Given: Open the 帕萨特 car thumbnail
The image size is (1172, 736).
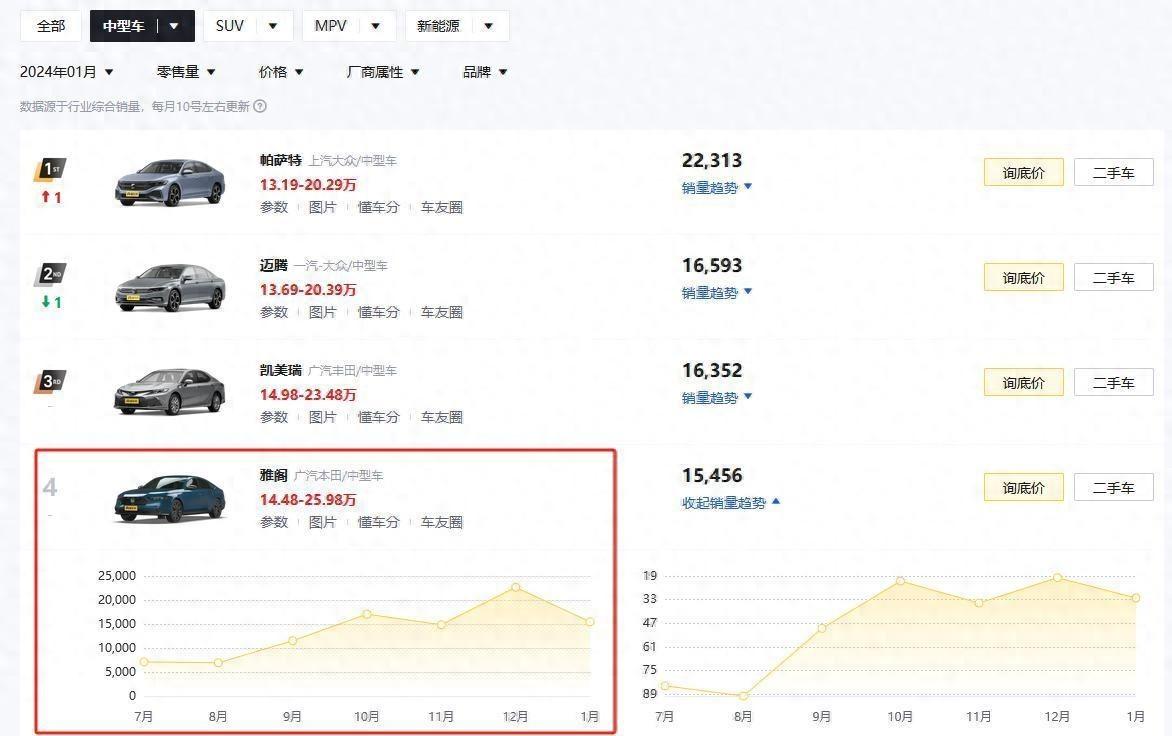Looking at the screenshot, I should [x=170, y=182].
